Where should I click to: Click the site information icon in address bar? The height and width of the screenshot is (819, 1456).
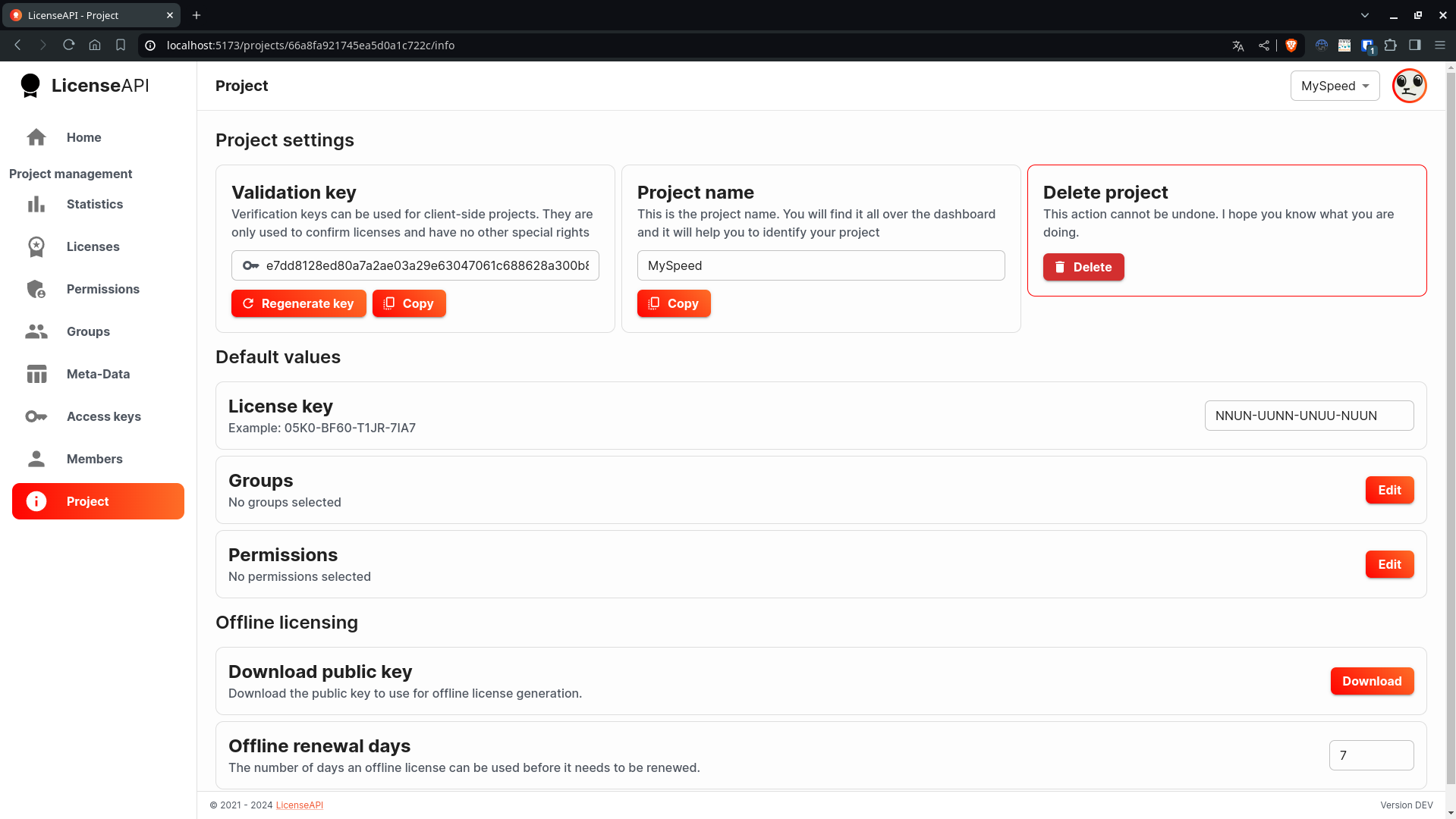tap(150, 45)
